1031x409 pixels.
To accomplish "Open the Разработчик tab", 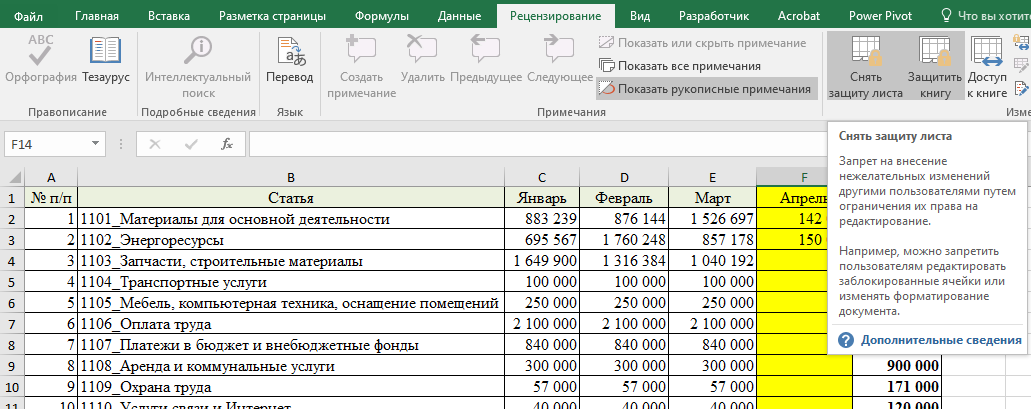I will click(716, 16).
